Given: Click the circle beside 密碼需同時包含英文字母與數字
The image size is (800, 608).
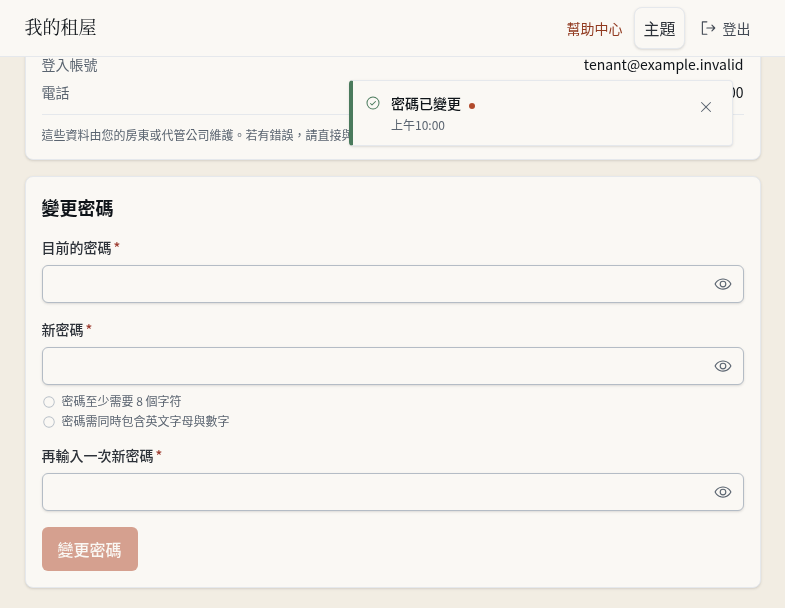Looking at the screenshot, I should (x=49, y=422).
